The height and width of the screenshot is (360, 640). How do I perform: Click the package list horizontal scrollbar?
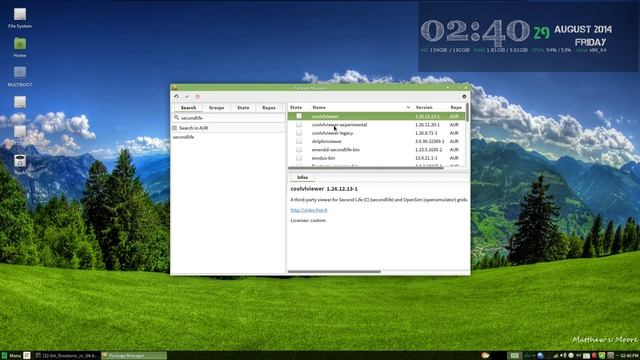pyautogui.click(x=365, y=168)
